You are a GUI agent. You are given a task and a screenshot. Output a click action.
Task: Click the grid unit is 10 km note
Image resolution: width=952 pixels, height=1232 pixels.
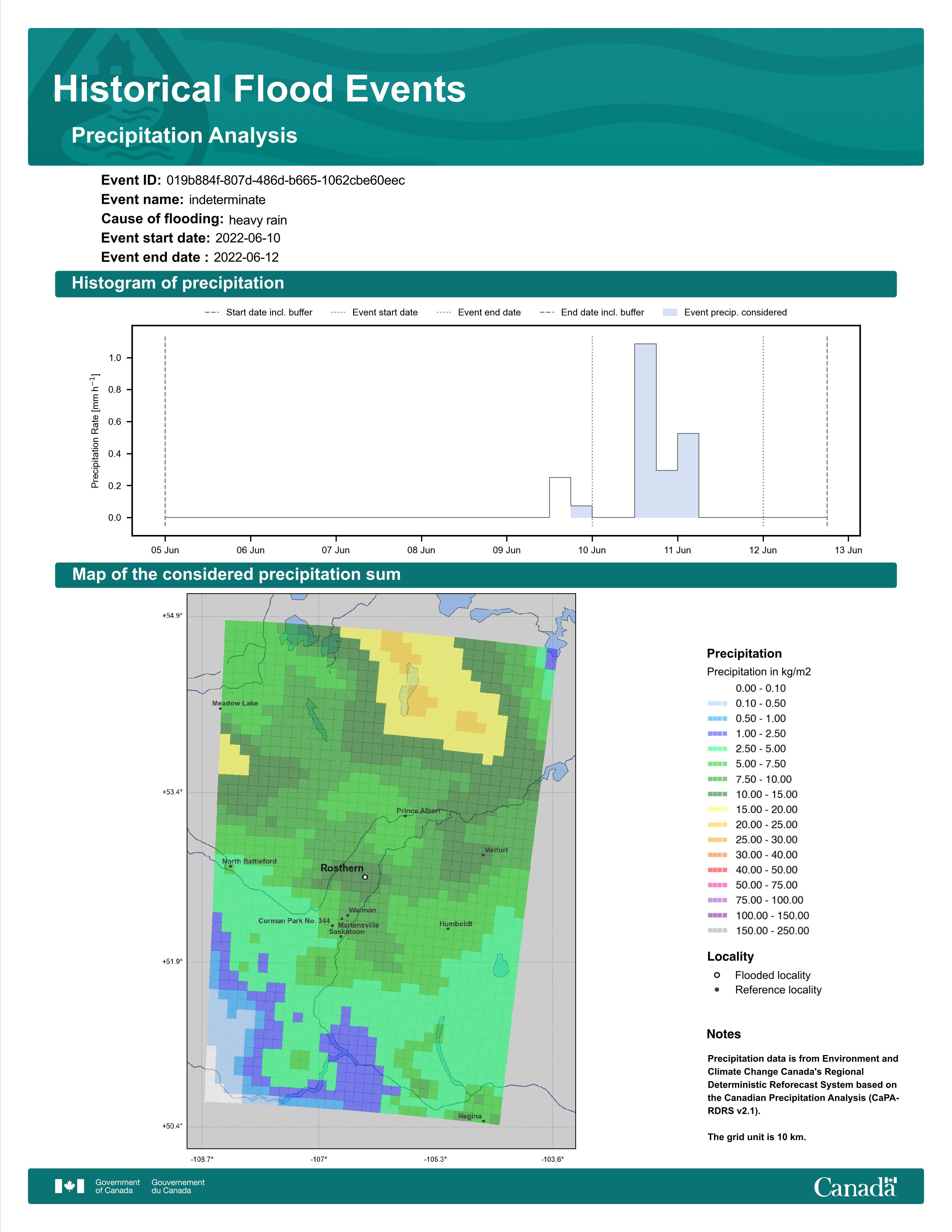point(757,1137)
